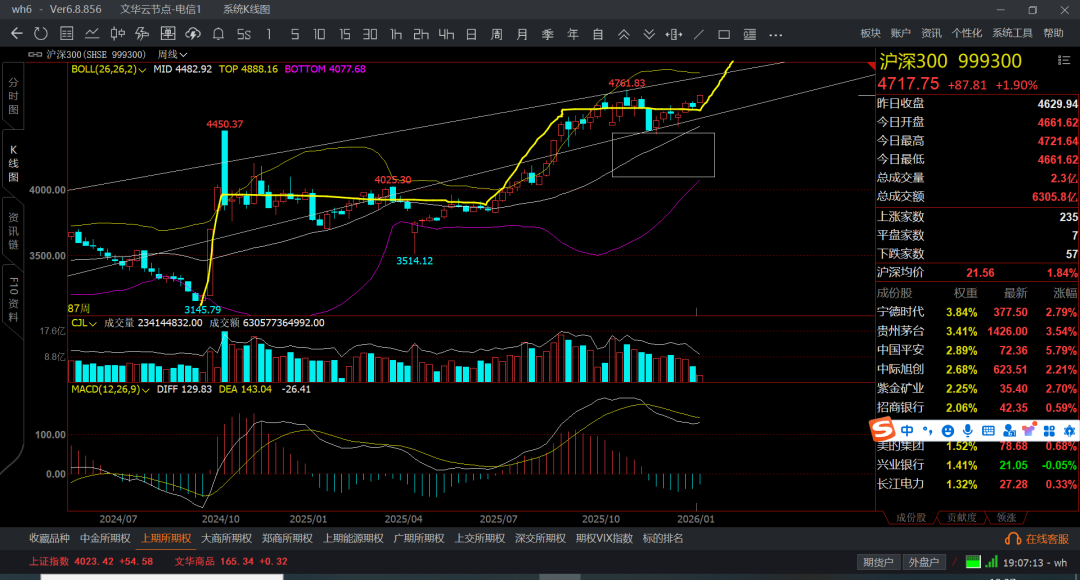Click the refresh icon in the toolbar
The height and width of the screenshot is (580, 1080).
tap(41, 34)
